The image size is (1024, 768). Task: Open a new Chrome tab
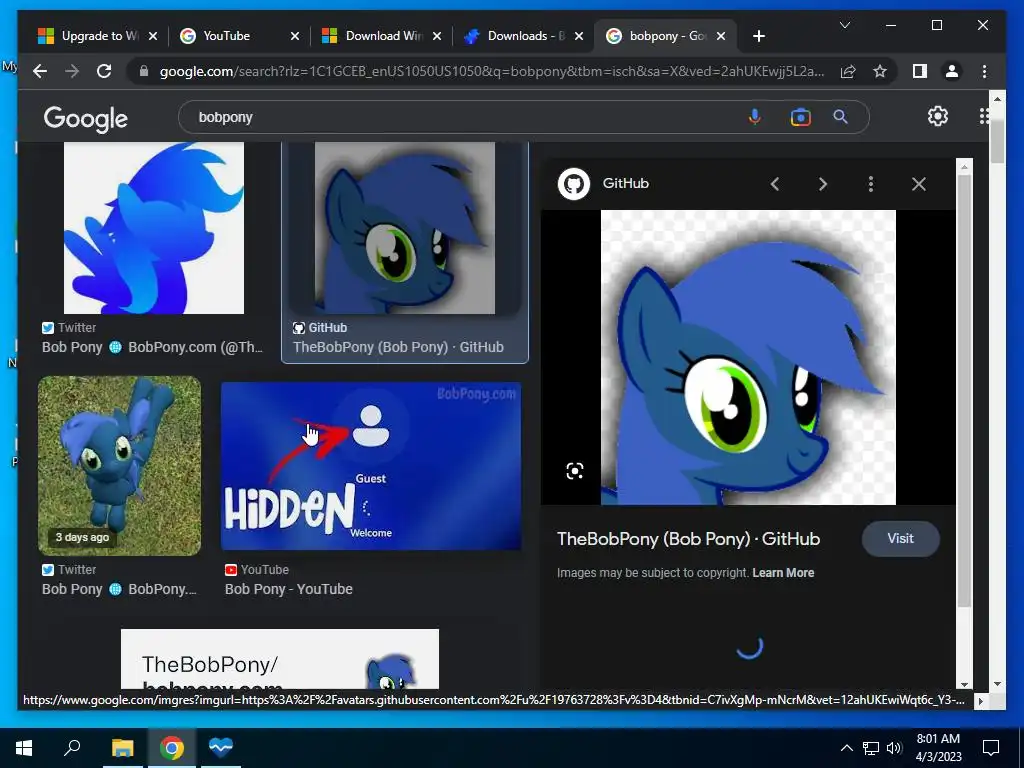(758, 36)
